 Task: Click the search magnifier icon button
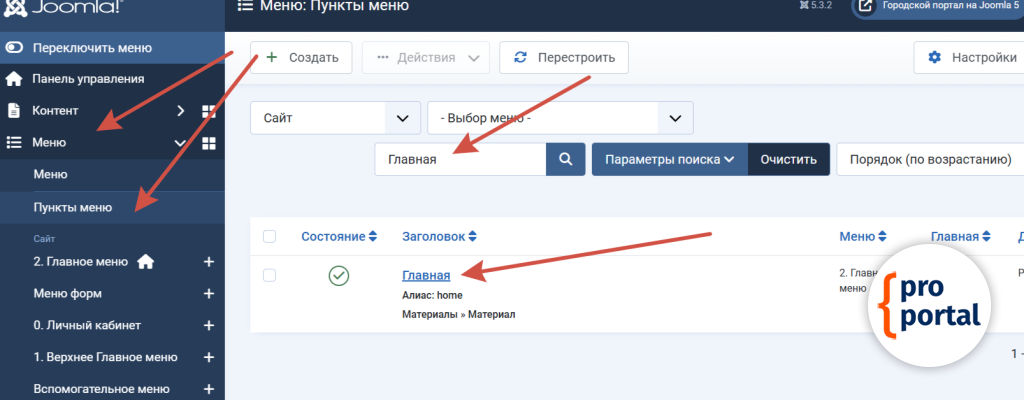[564, 159]
